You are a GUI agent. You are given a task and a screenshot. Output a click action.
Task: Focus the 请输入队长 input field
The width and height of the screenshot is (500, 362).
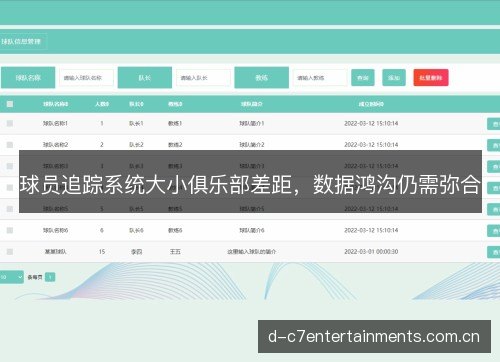[203, 78]
